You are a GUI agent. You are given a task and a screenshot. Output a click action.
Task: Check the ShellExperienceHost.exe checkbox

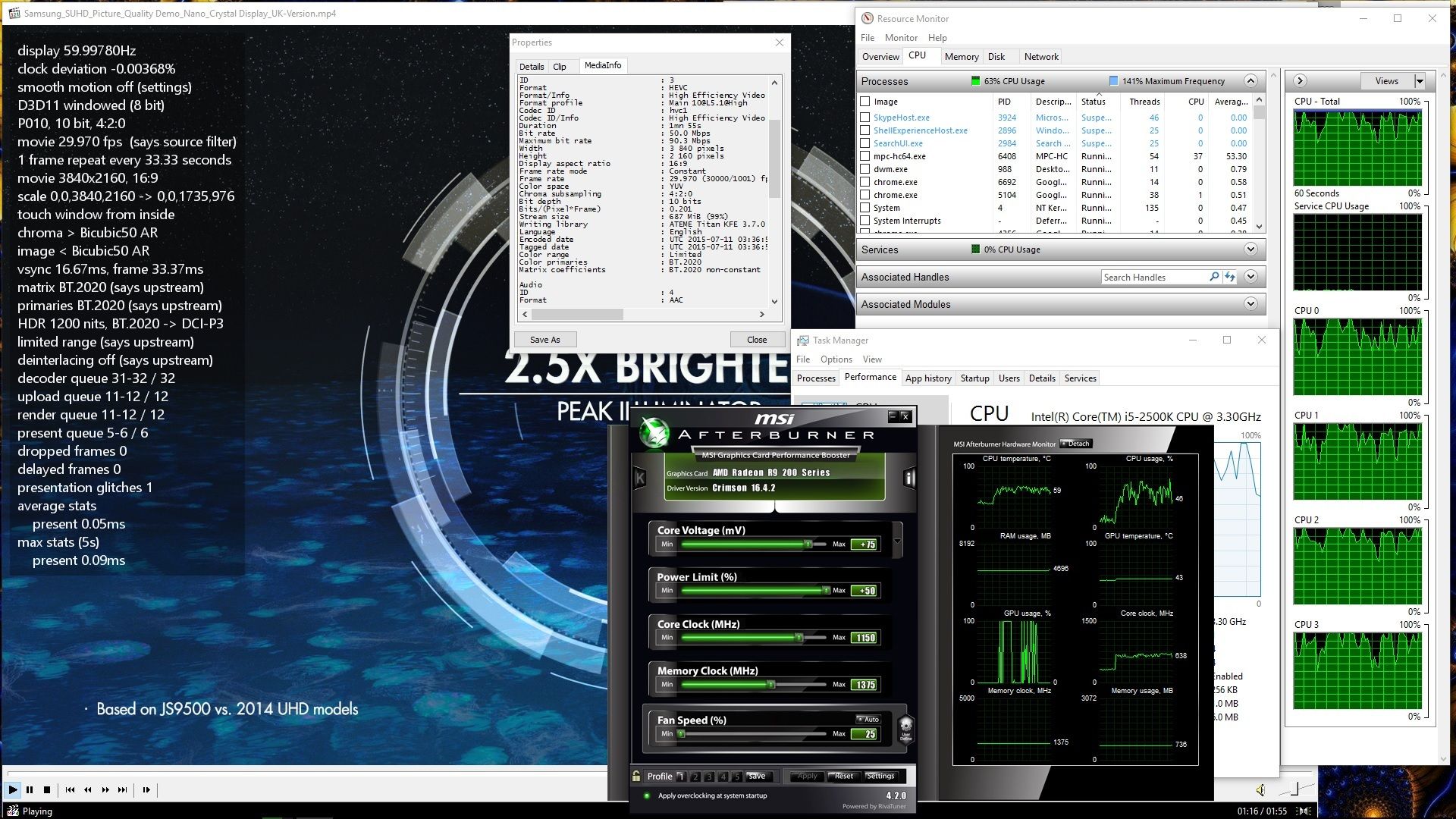click(864, 130)
